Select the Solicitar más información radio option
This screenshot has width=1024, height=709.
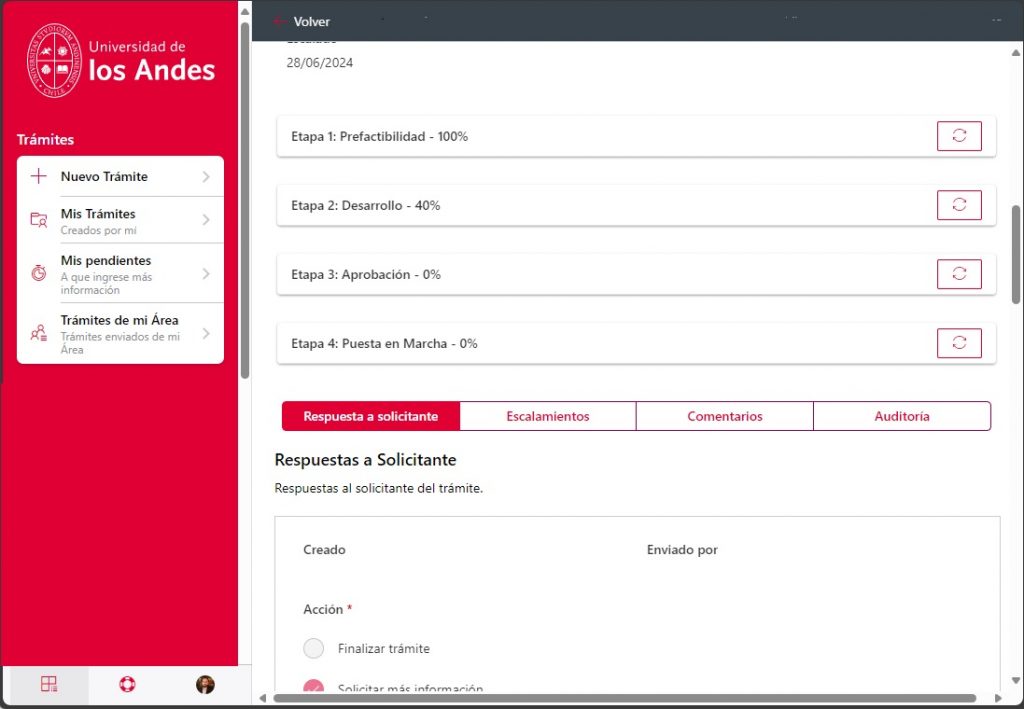pos(313,687)
